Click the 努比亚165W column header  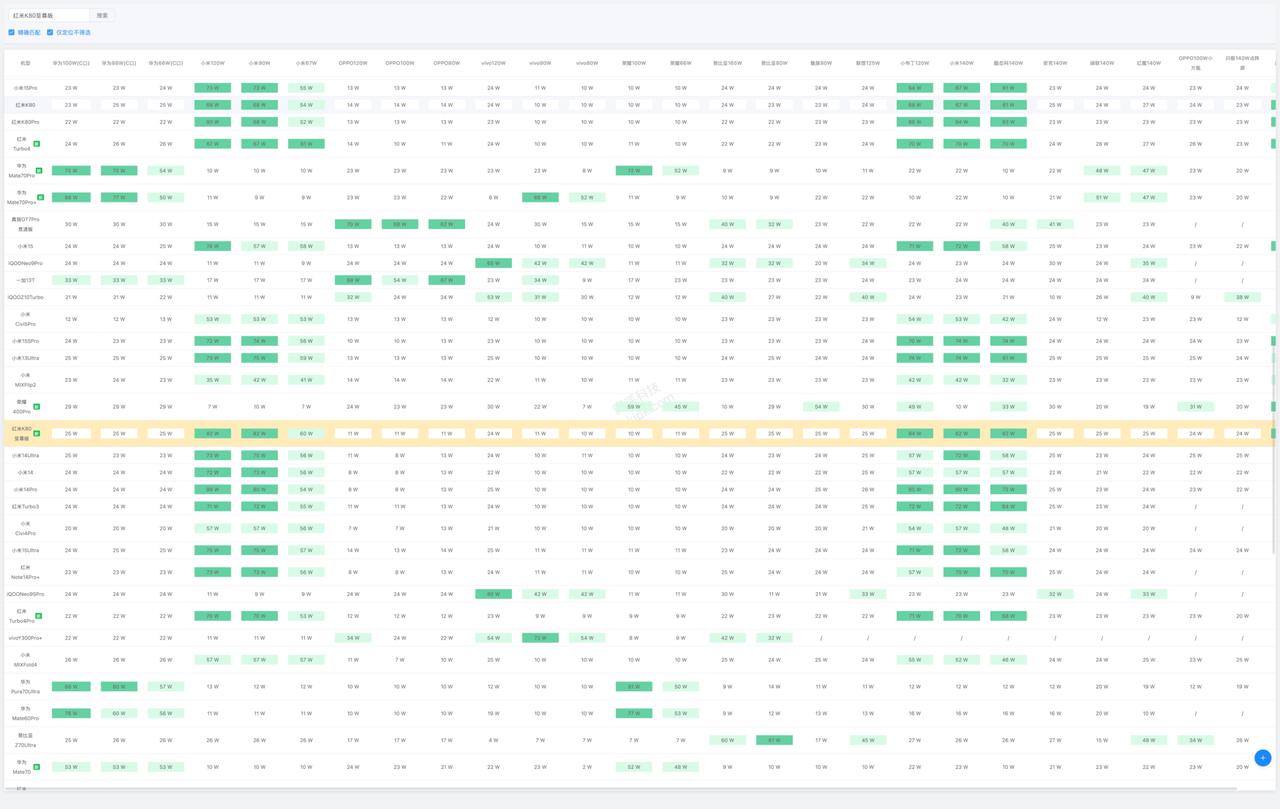click(x=727, y=63)
